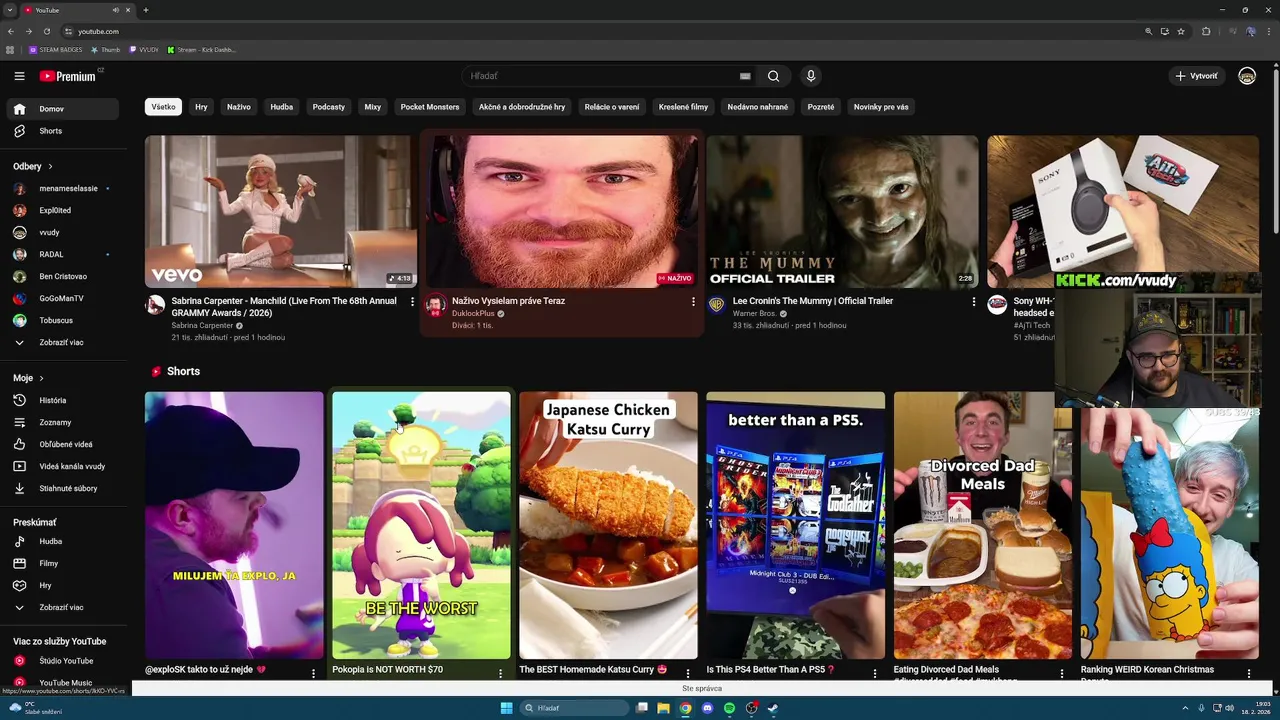Click the YouTube Premium logo

point(68,76)
